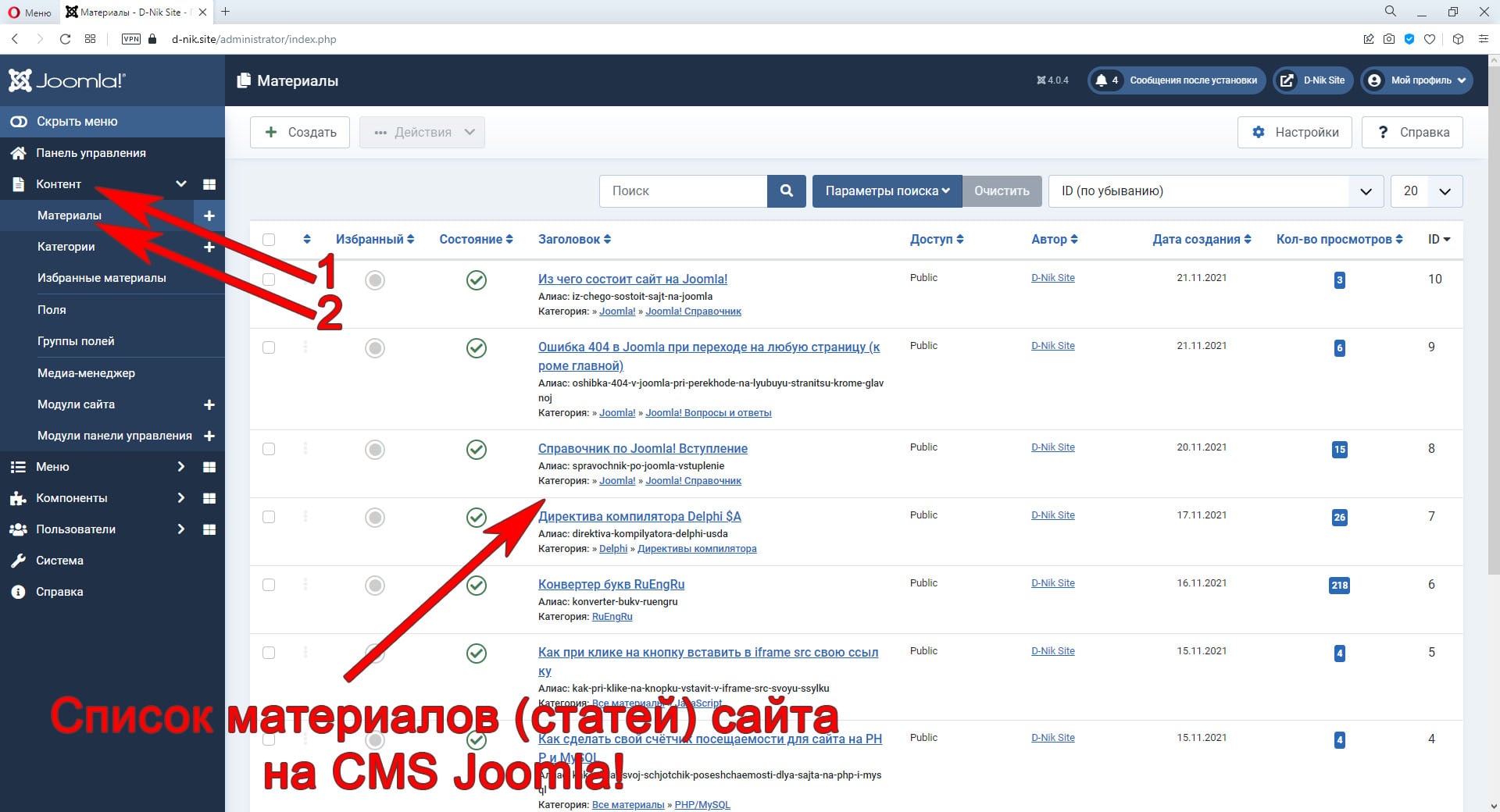Image resolution: width=1500 pixels, height=812 pixels.
Task: Open Система in sidebar
Action: 59,561
